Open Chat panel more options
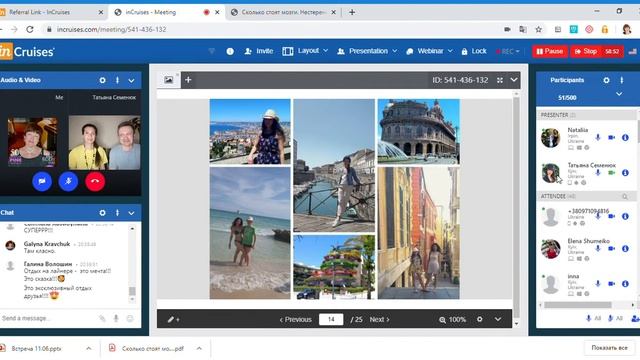This screenshot has height=360, width=640. coord(118,213)
